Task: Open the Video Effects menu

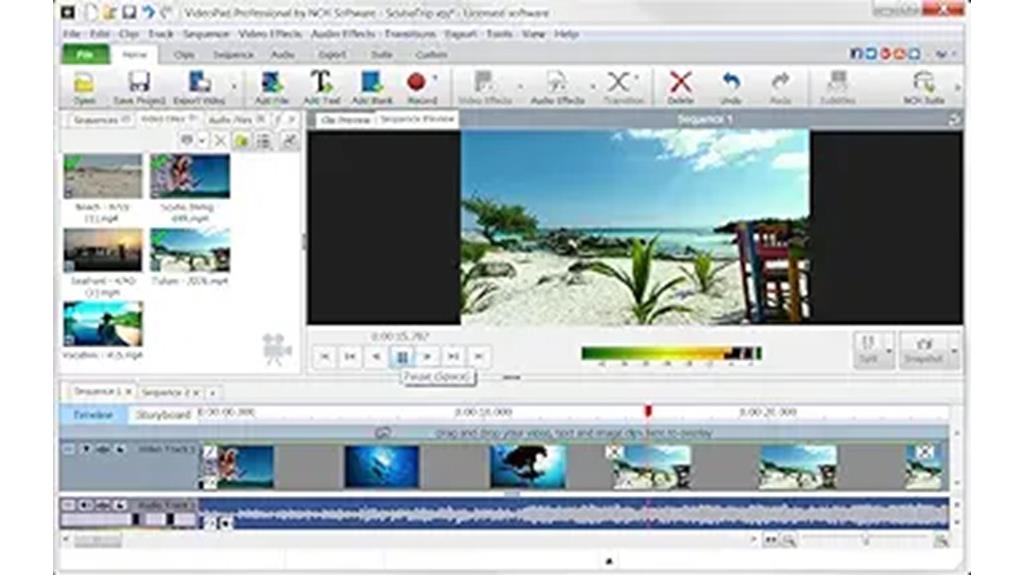Action: (x=270, y=34)
